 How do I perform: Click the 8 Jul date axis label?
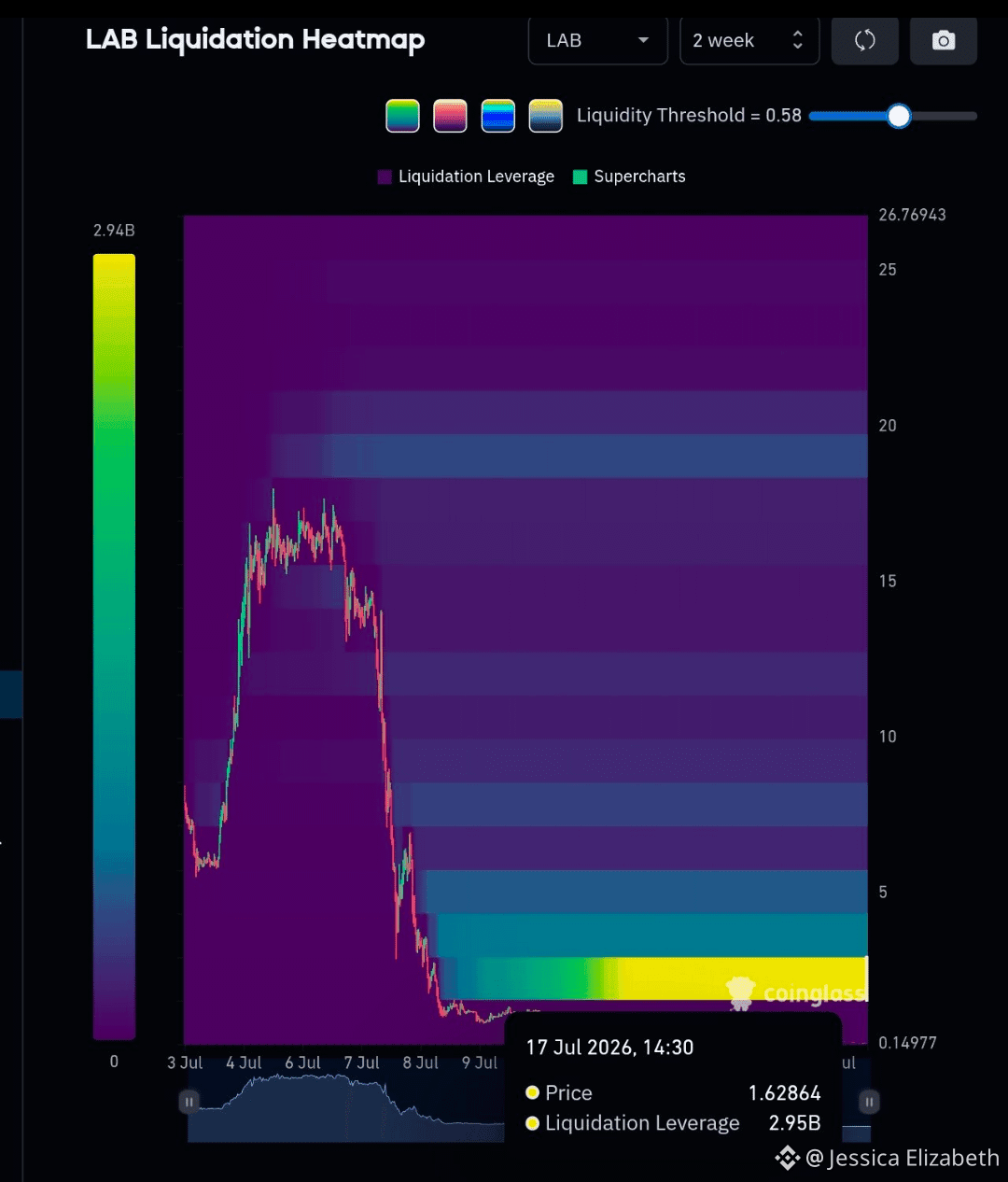[x=420, y=1062]
